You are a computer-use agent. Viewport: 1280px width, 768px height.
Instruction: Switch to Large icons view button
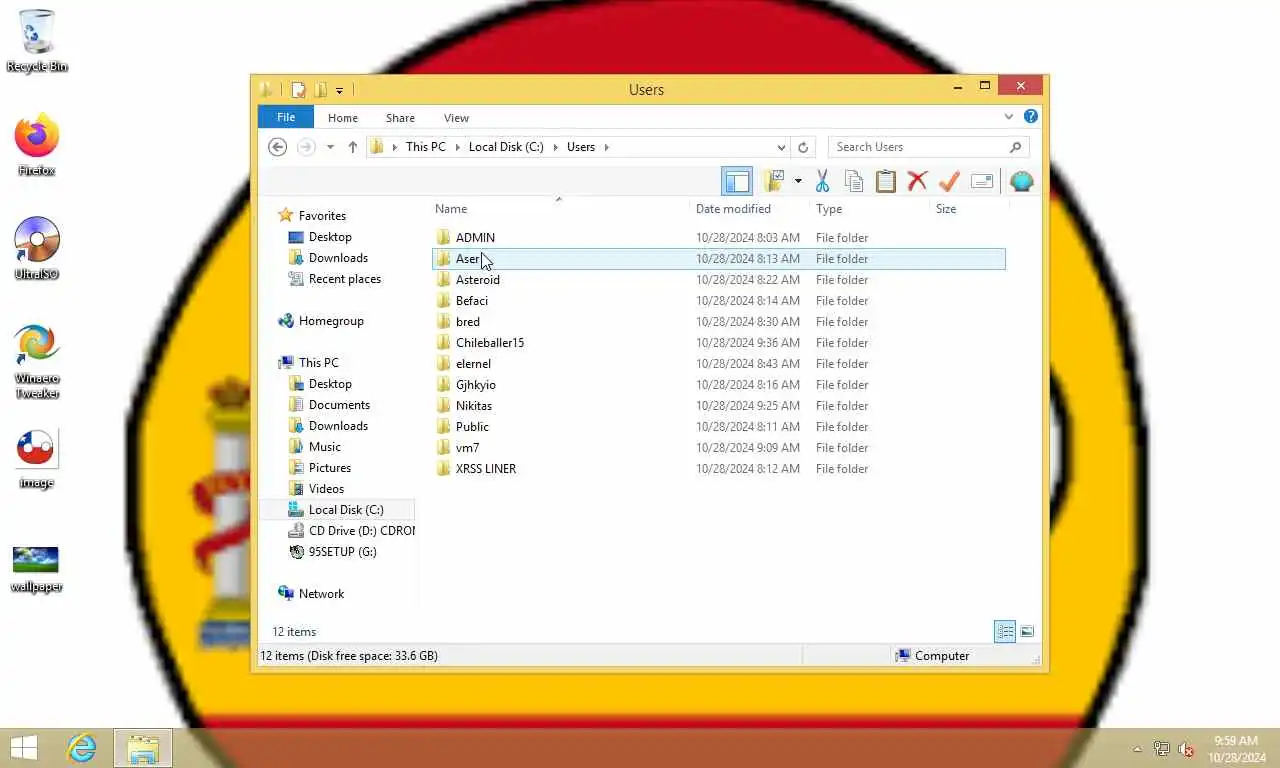[1027, 631]
